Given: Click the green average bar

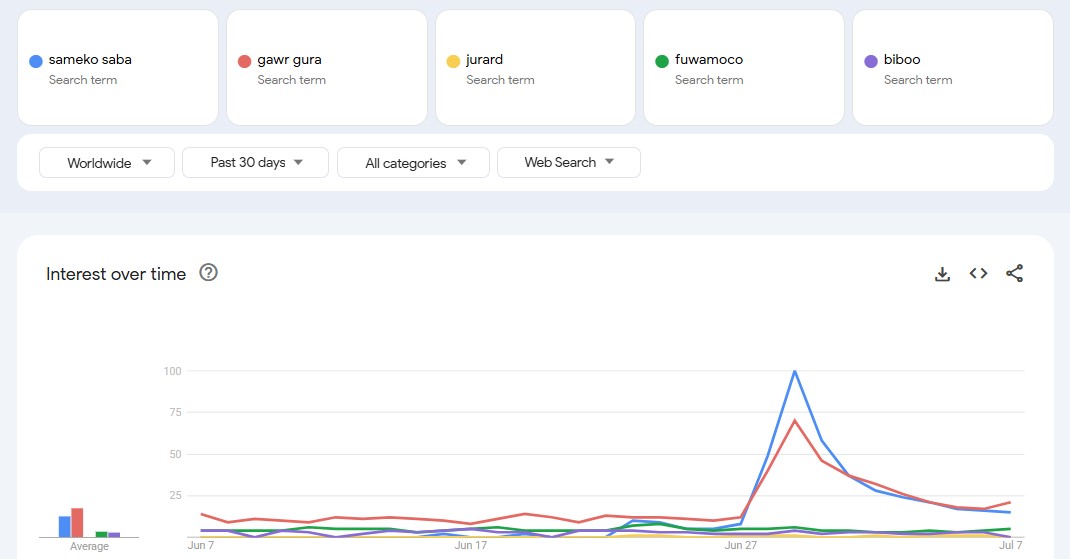Looking at the screenshot, I should (x=102, y=534).
